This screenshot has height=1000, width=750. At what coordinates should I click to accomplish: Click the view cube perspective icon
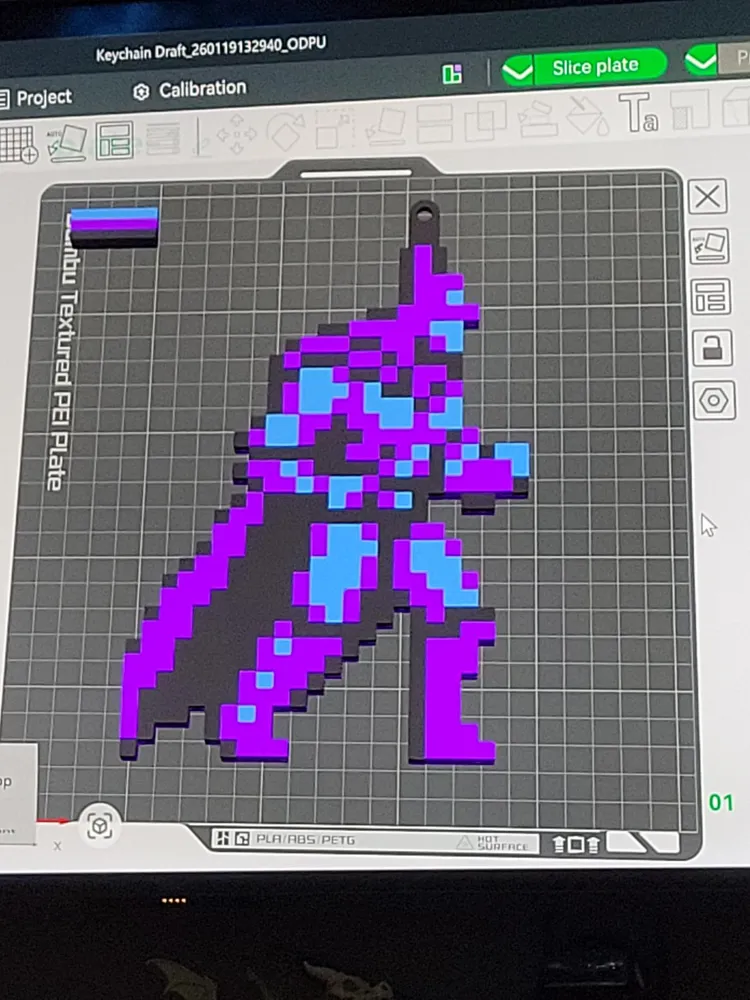pyautogui.click(x=99, y=827)
